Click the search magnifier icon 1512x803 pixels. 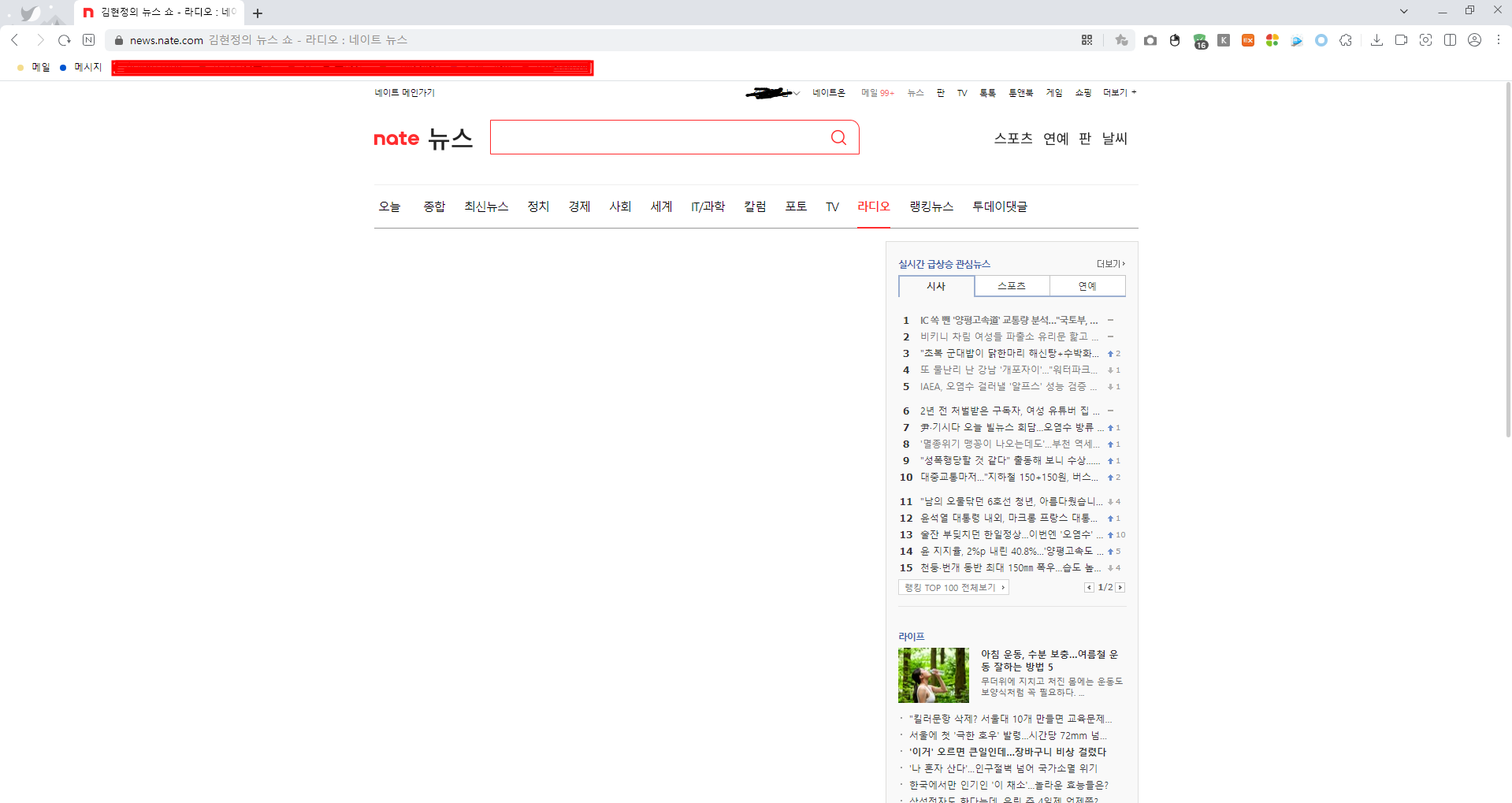pos(838,137)
